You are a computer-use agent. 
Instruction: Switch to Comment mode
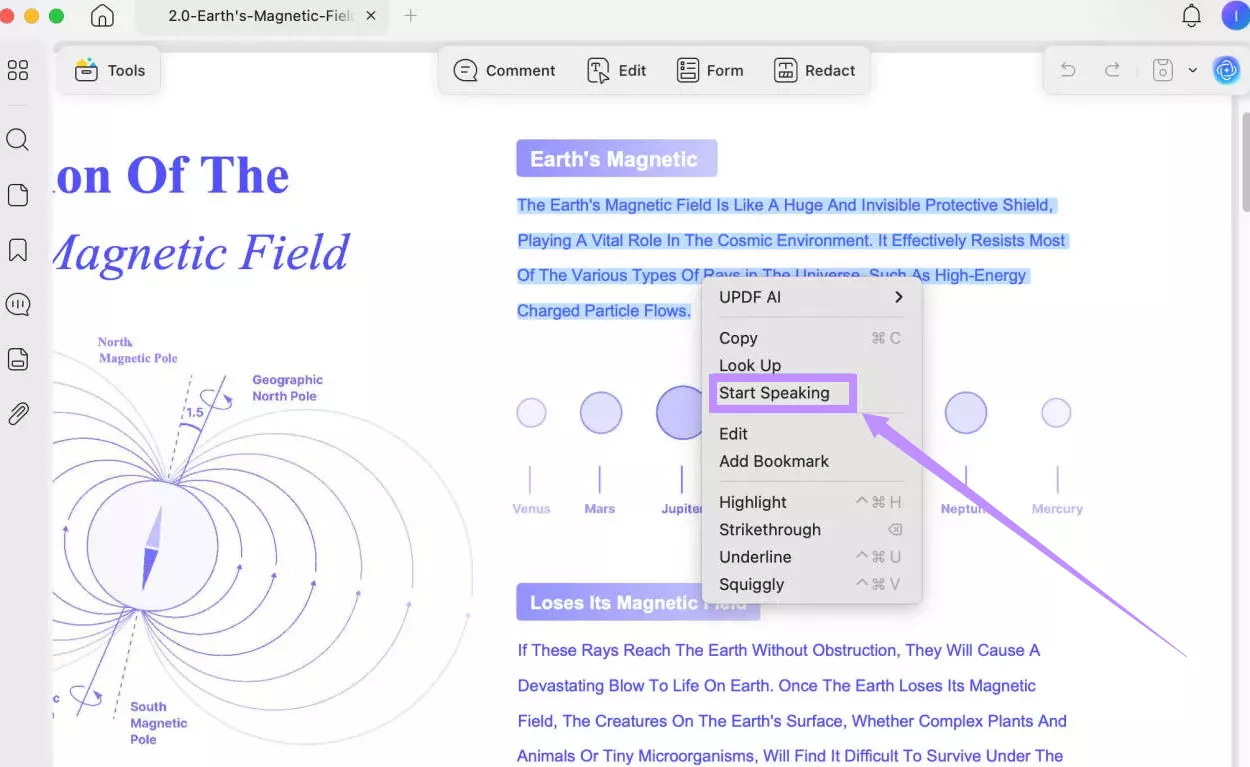click(504, 70)
